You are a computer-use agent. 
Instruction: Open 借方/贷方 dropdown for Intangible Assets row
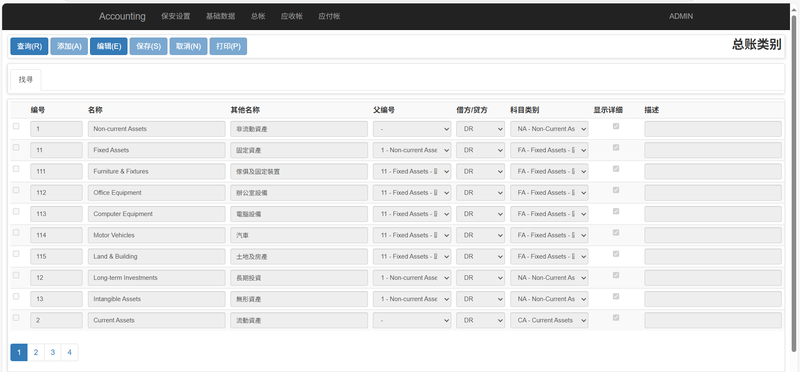pos(481,299)
